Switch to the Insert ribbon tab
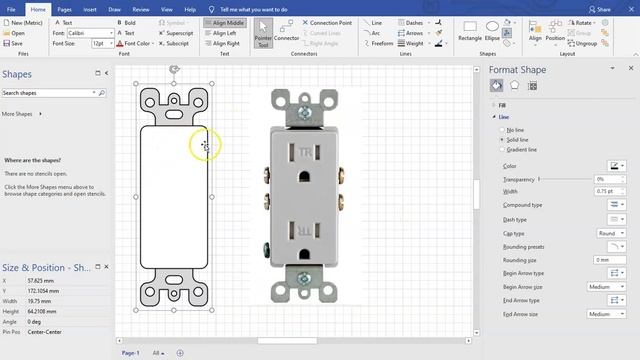 pyautogui.click(x=89, y=9)
